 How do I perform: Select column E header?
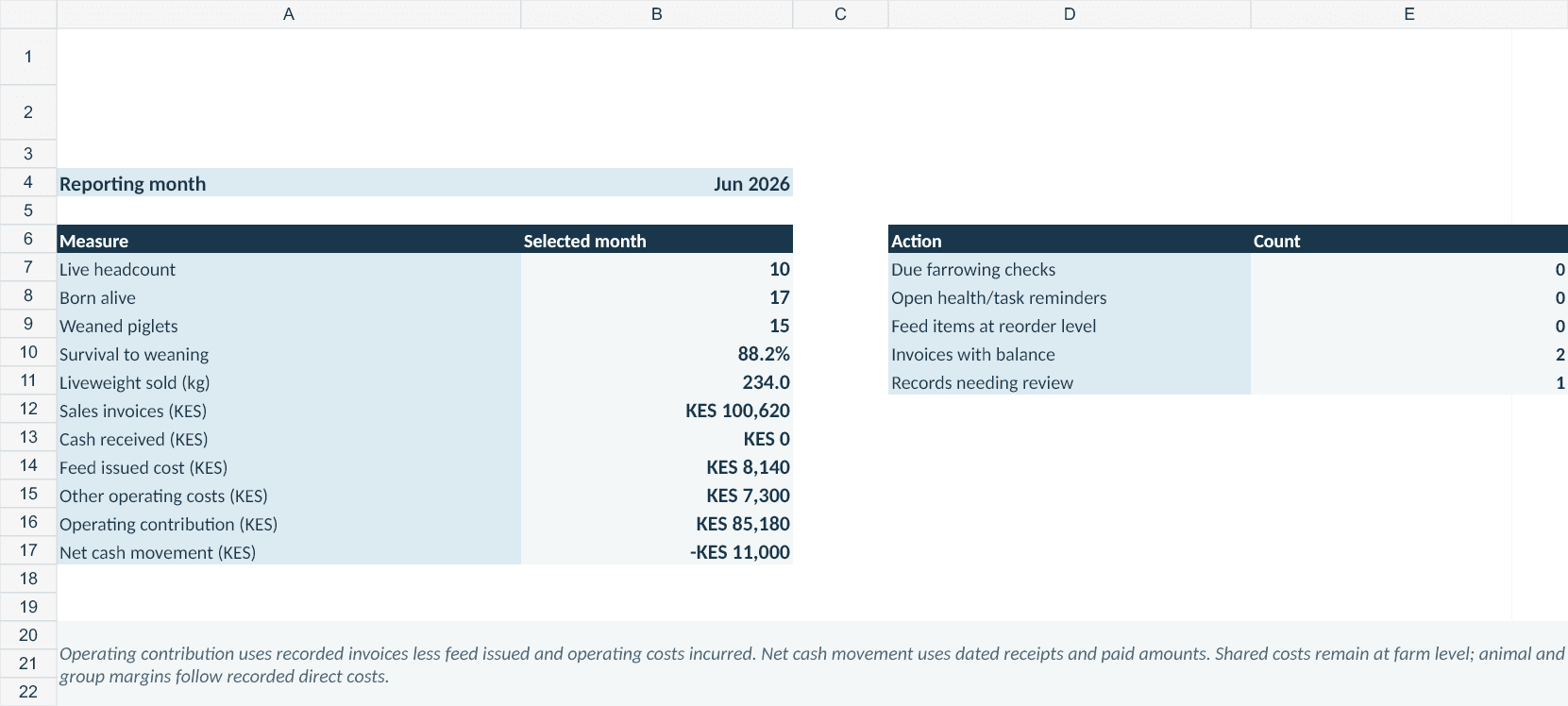[1409, 14]
